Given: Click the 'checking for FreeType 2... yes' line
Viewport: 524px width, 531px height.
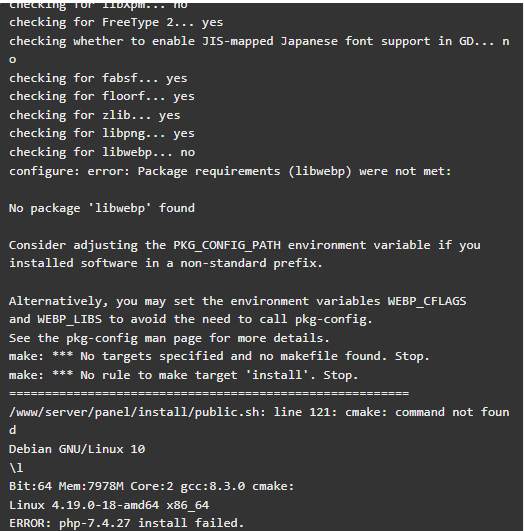Looking at the screenshot, I should tap(116, 22).
